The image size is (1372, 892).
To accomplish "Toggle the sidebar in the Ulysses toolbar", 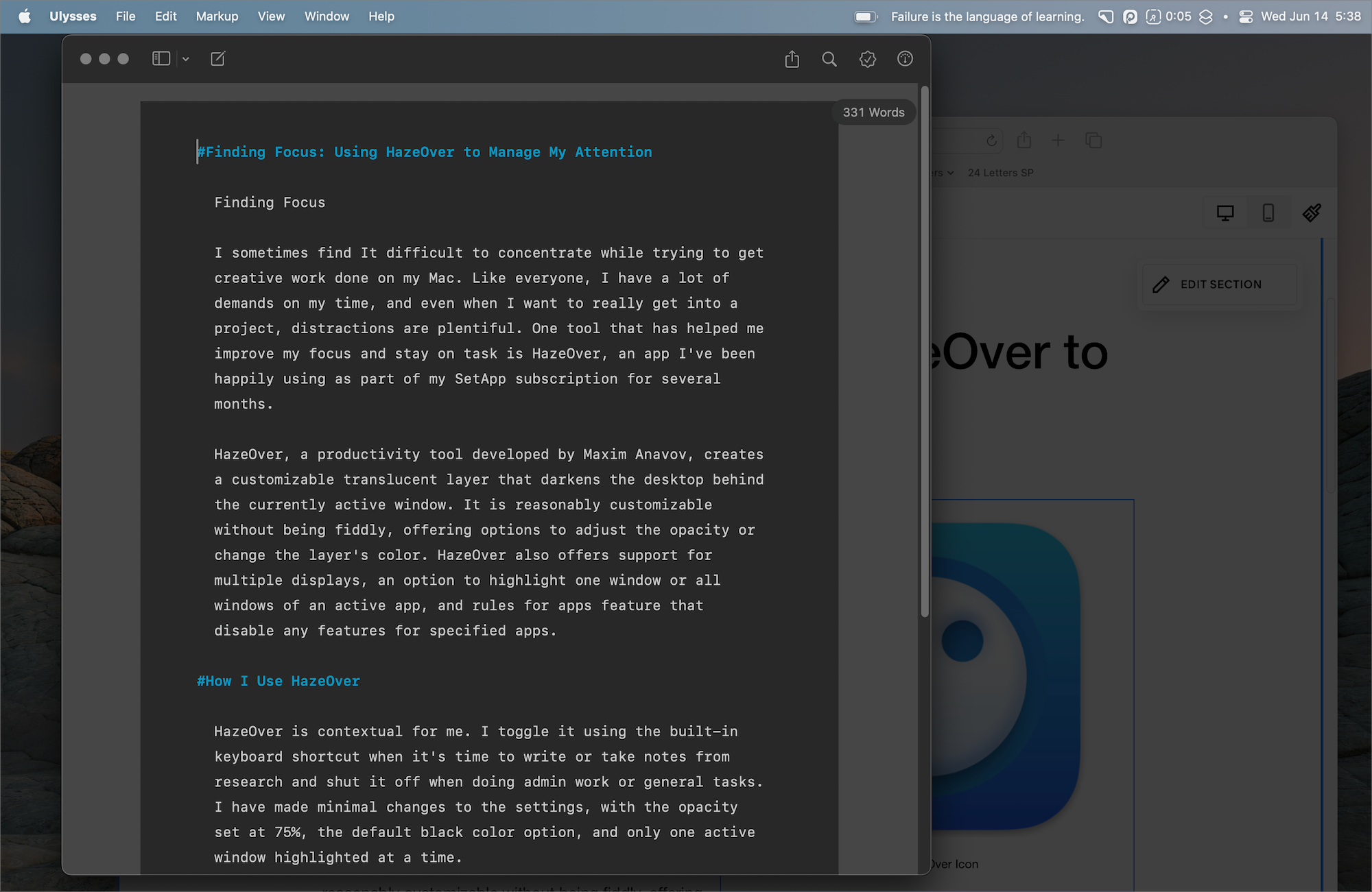I will [x=161, y=59].
